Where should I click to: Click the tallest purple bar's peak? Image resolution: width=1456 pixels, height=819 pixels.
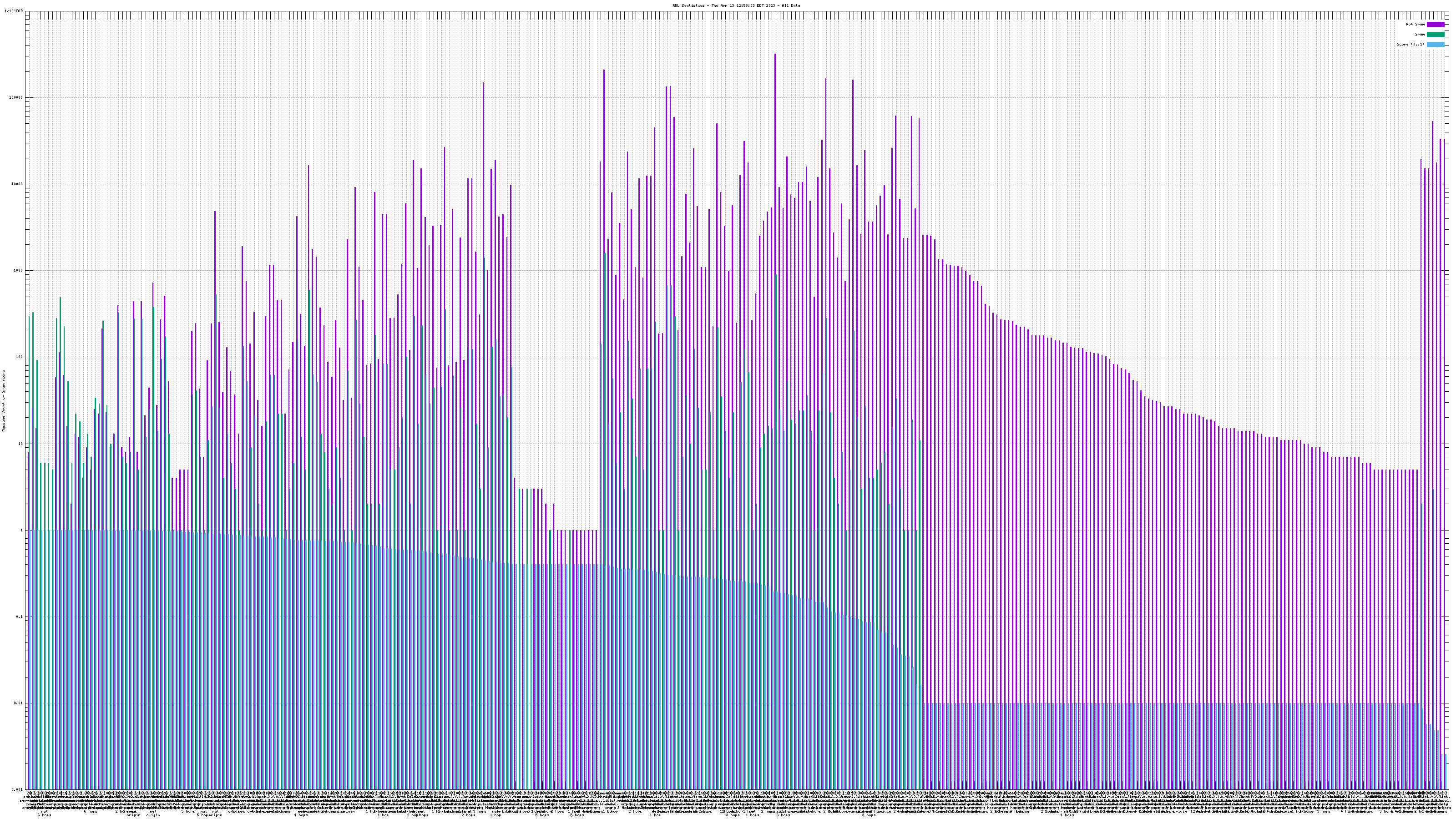click(775, 55)
